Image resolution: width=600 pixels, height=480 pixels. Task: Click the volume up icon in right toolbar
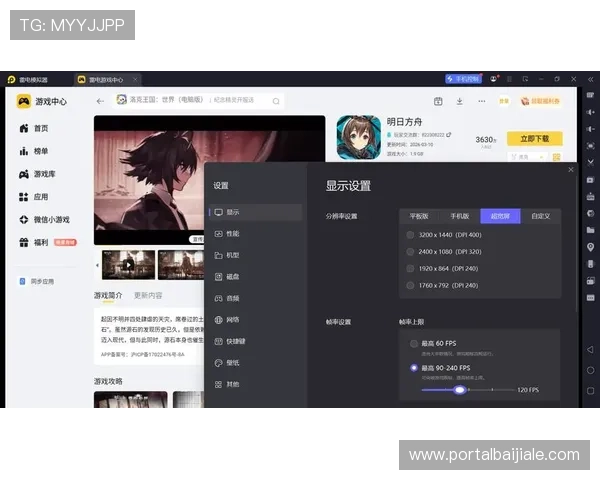(590, 112)
